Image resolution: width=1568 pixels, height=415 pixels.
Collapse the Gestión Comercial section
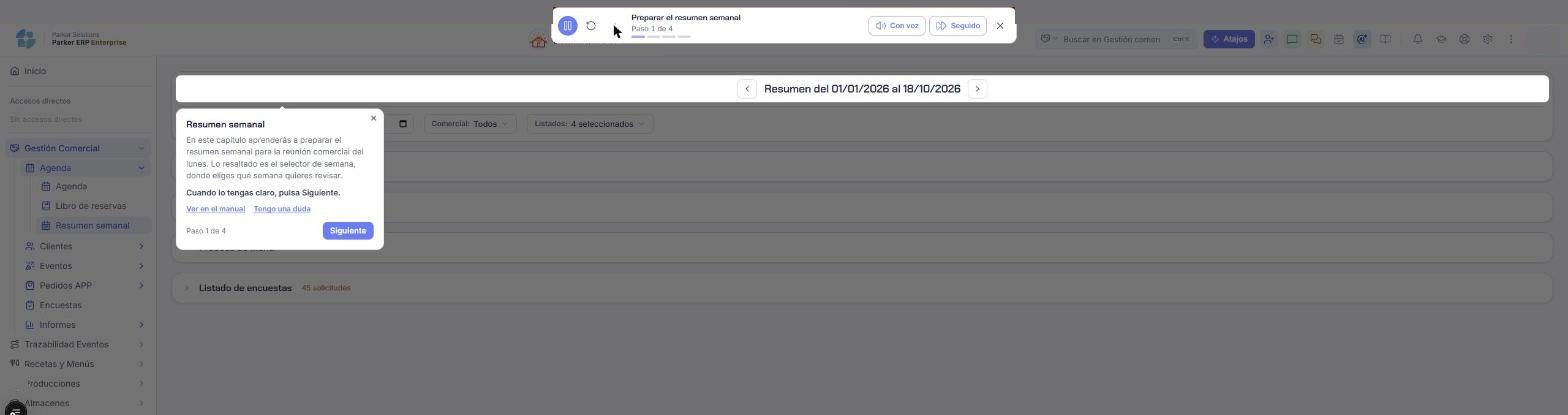[141, 148]
